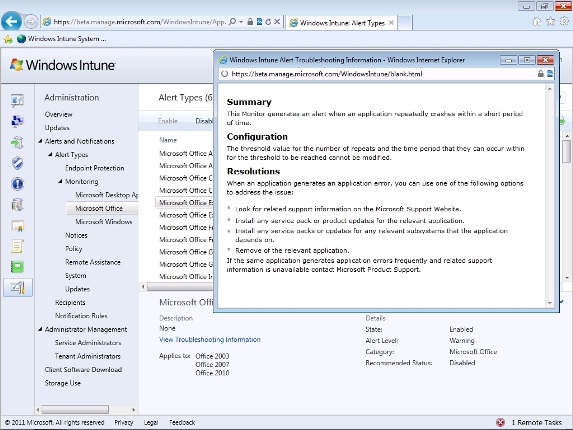Screen dimensions: 573x430
Task: Select Microsoft Office tree item
Action: 99,208
